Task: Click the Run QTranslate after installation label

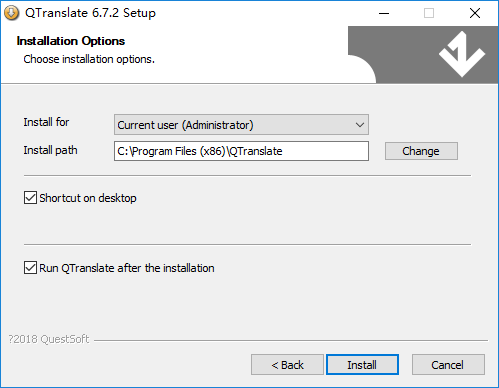Action: (127, 268)
